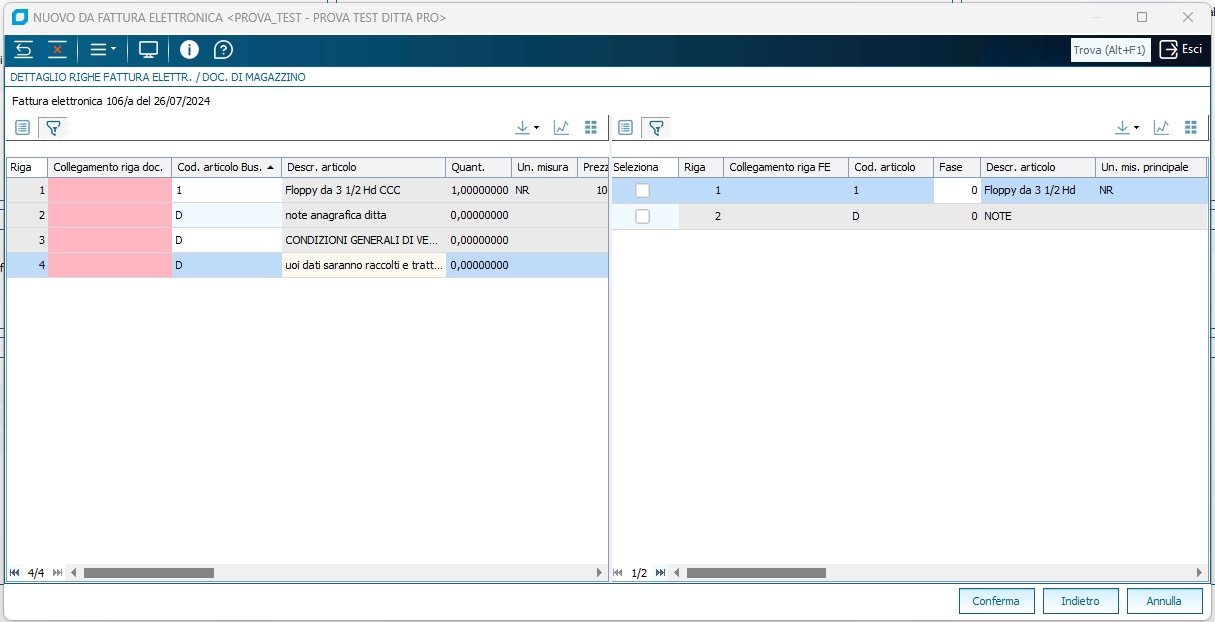Check the Seleziona box for Floppy row
This screenshot has height=622, width=1215.
point(642,190)
